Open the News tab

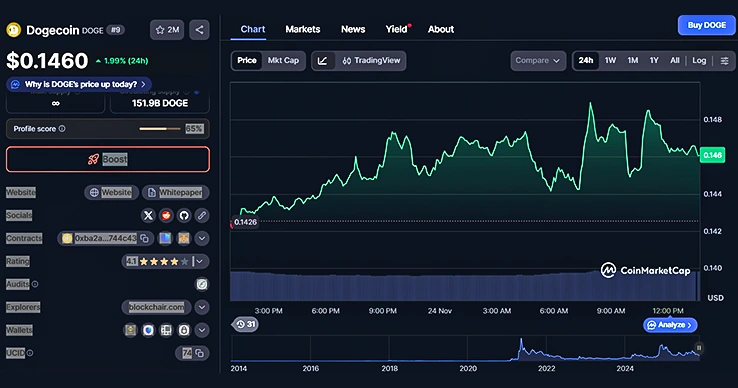click(353, 29)
